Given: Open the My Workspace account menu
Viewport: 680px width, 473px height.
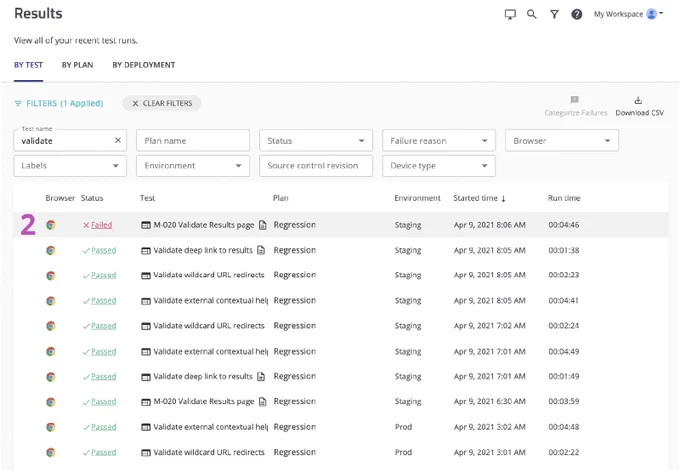Looking at the screenshot, I should 628,14.
